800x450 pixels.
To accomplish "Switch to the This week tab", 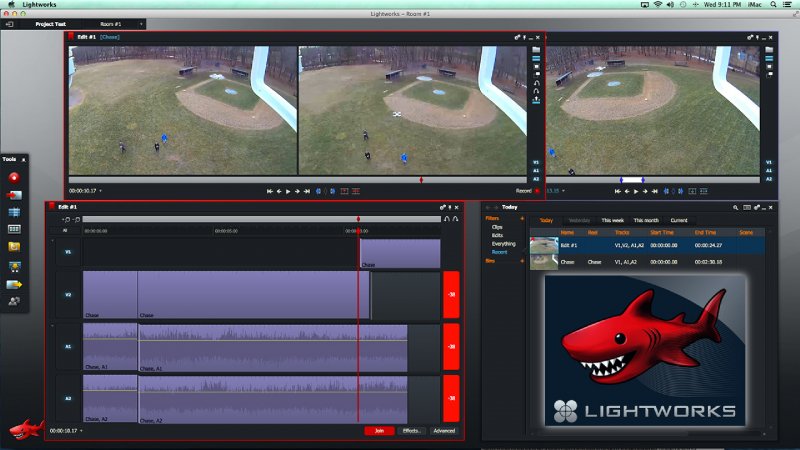I will (612, 220).
